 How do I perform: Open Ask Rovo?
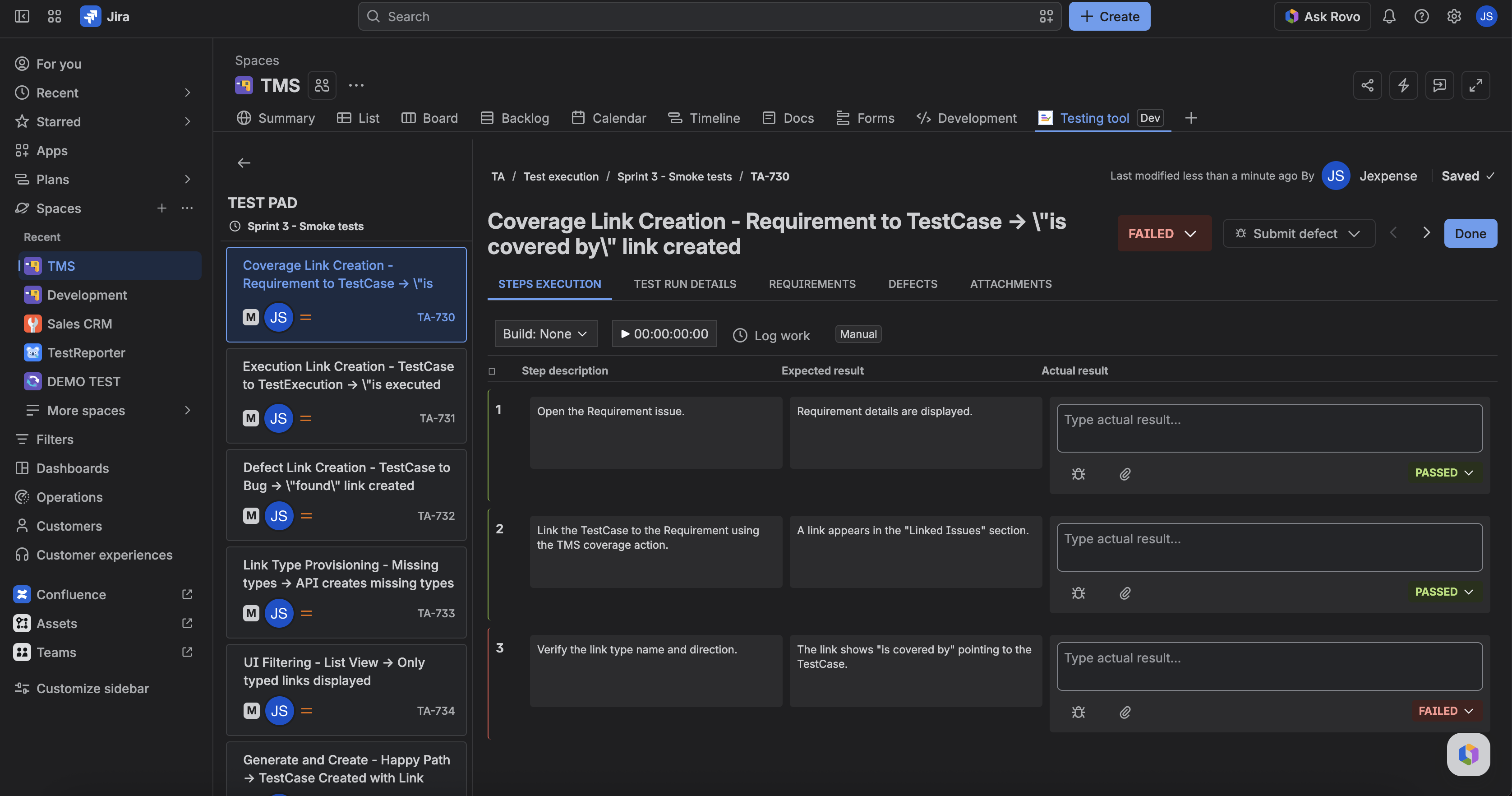pyautogui.click(x=1322, y=16)
